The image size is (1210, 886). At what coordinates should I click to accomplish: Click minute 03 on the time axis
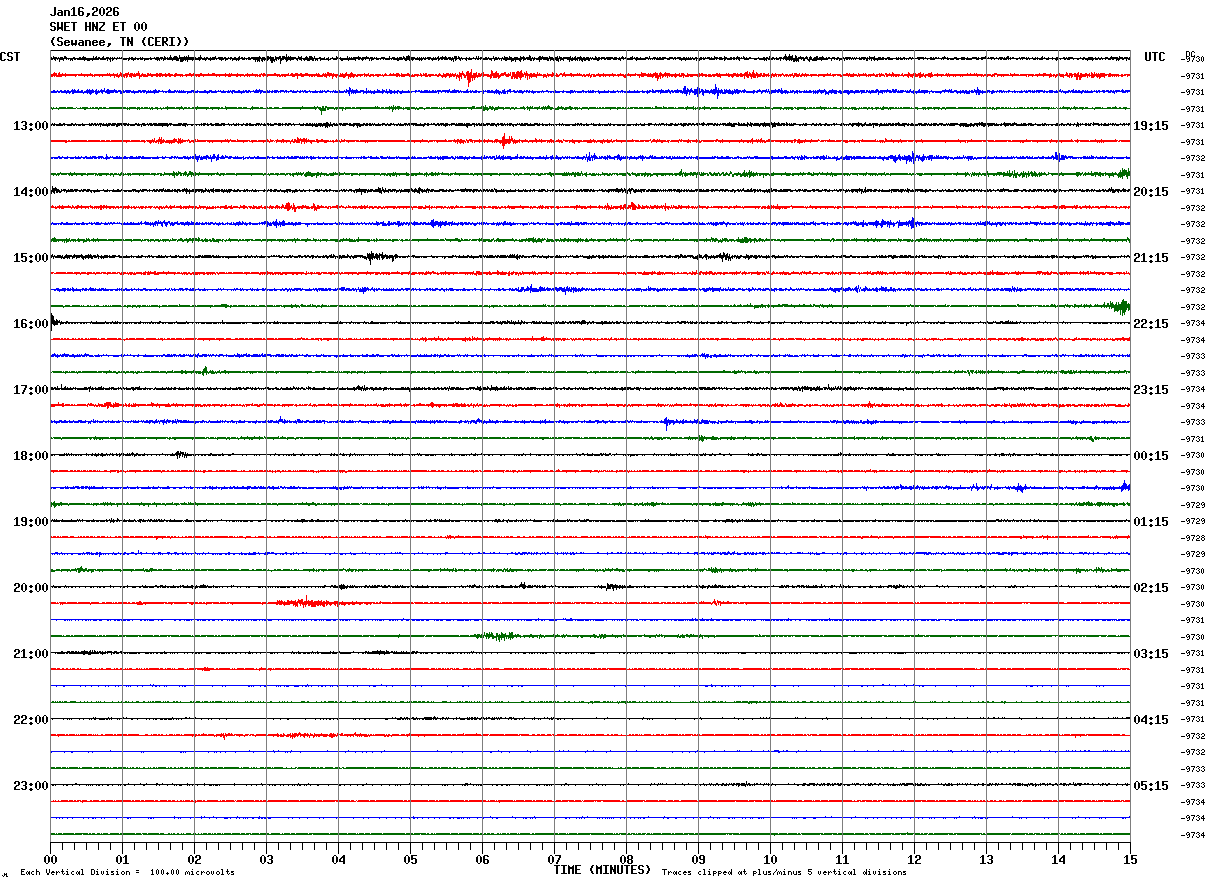coord(266,859)
